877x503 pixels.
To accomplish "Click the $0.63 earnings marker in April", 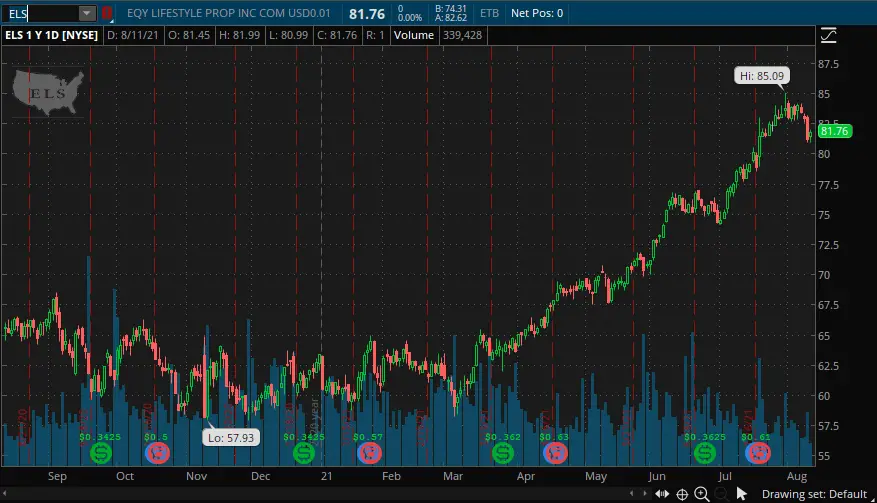I will click(x=555, y=453).
